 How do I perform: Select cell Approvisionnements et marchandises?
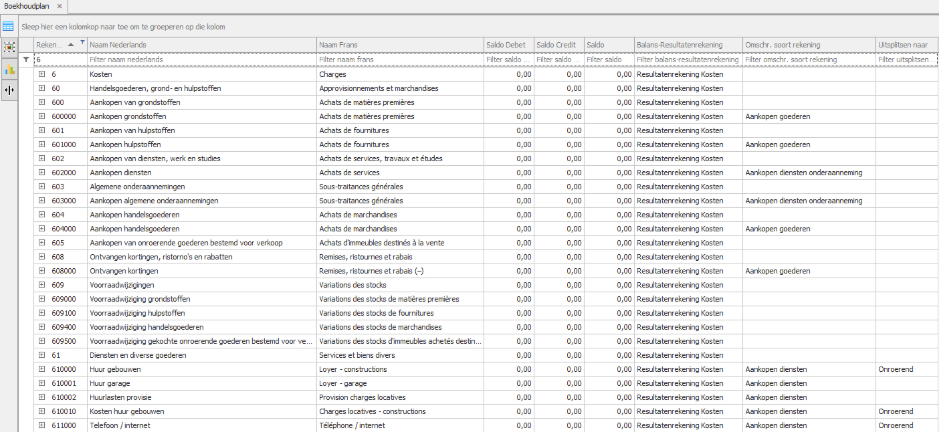pos(400,88)
